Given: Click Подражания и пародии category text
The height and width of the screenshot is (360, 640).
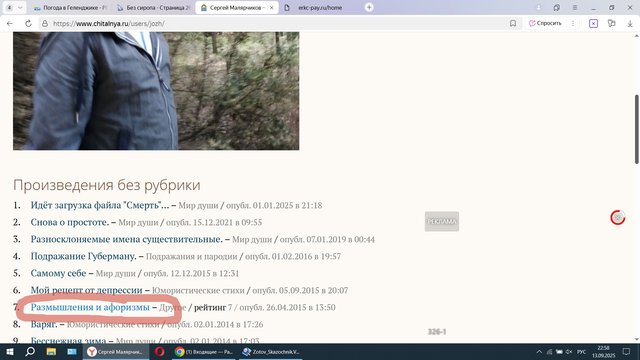Looking at the screenshot, I should click(x=191, y=256).
